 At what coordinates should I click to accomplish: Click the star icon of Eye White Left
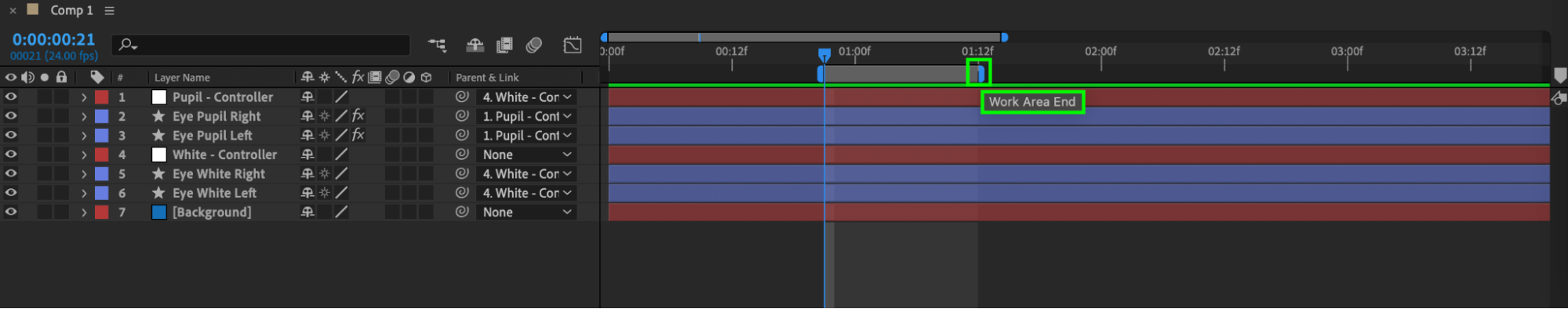pos(158,193)
